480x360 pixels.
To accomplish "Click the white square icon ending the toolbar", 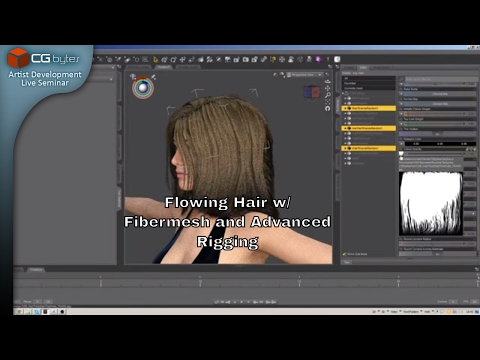I will click(x=337, y=59).
